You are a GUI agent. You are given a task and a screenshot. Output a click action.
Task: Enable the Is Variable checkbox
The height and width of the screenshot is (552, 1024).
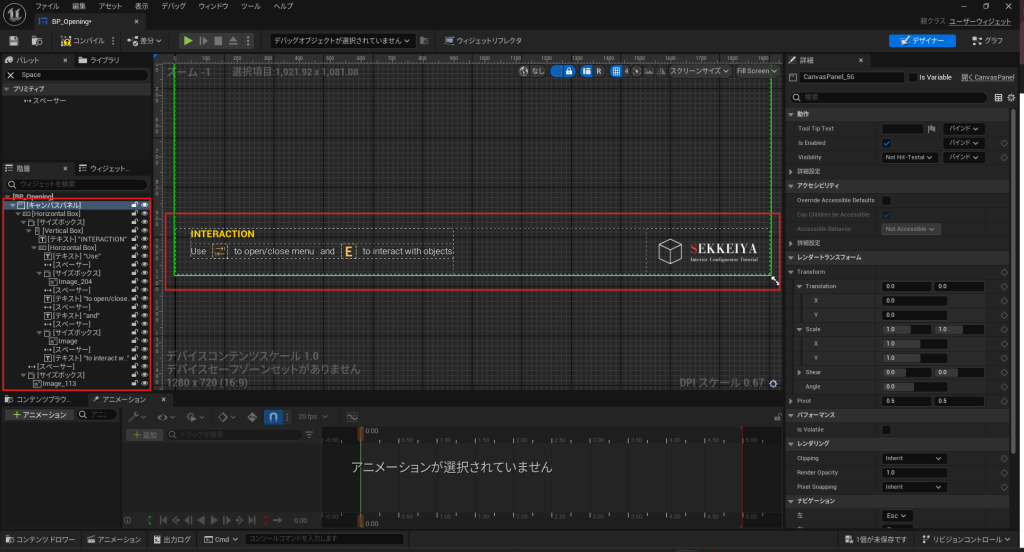(x=911, y=77)
